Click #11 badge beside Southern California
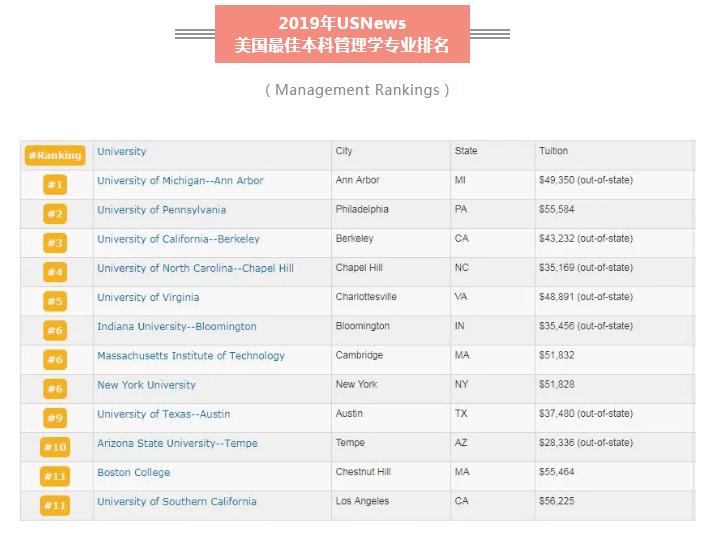This screenshot has height=535, width=715. [55, 506]
